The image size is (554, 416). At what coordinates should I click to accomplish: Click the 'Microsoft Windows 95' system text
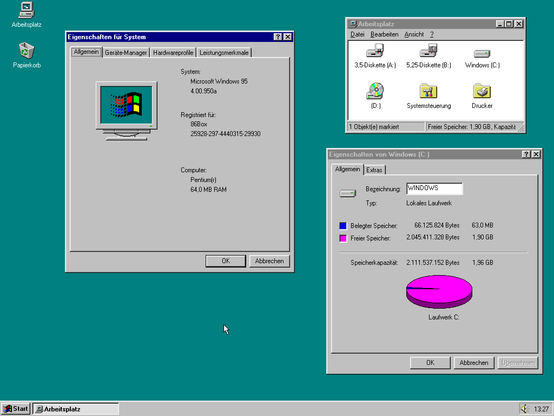(219, 81)
